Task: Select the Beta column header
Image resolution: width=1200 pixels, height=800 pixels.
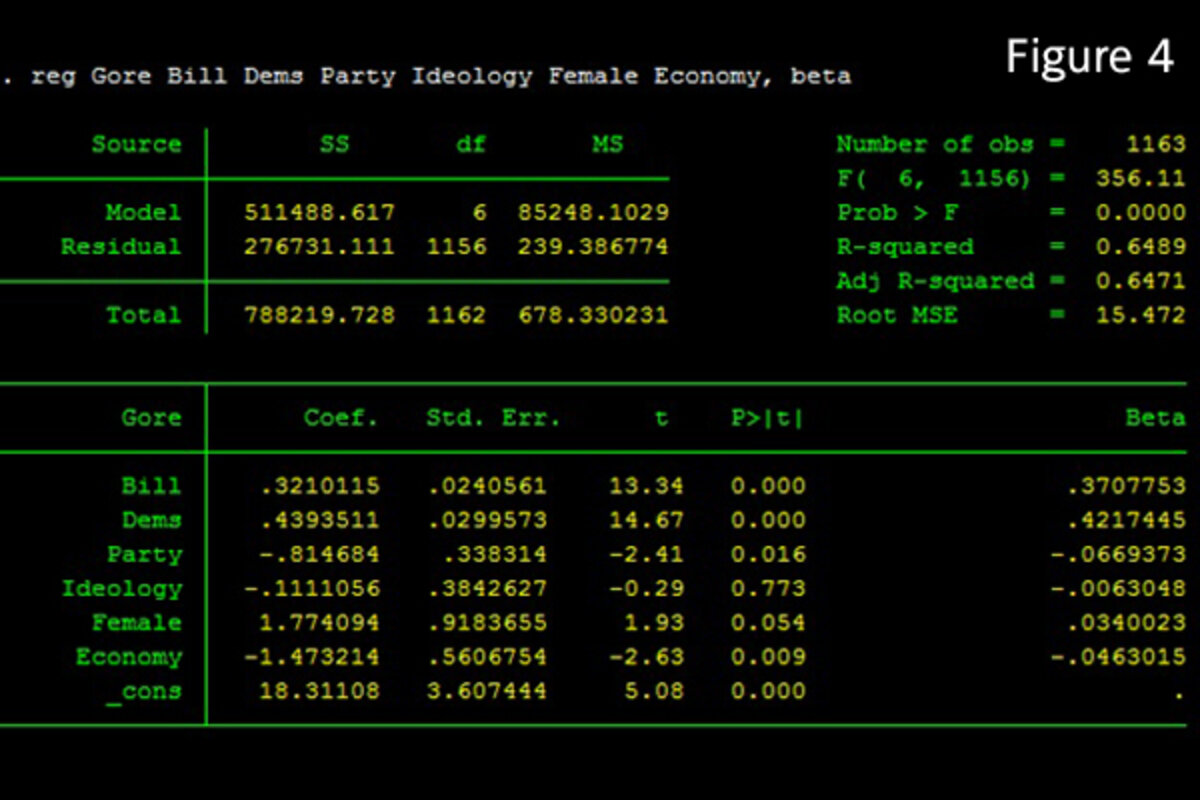Action: [x=1155, y=418]
